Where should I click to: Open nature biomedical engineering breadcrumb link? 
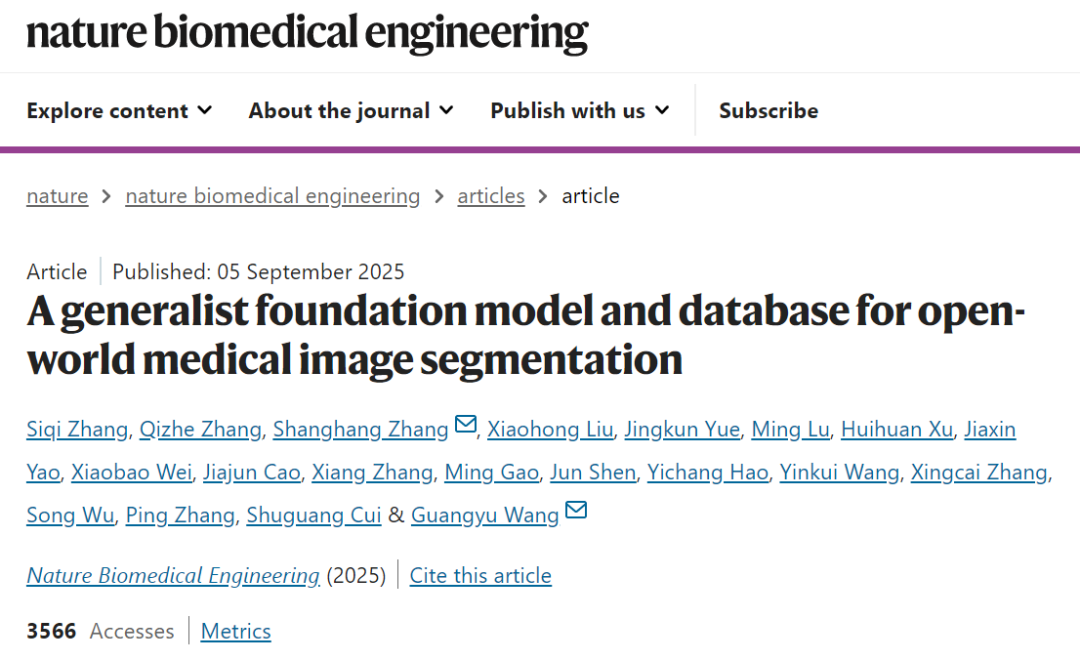pos(272,196)
